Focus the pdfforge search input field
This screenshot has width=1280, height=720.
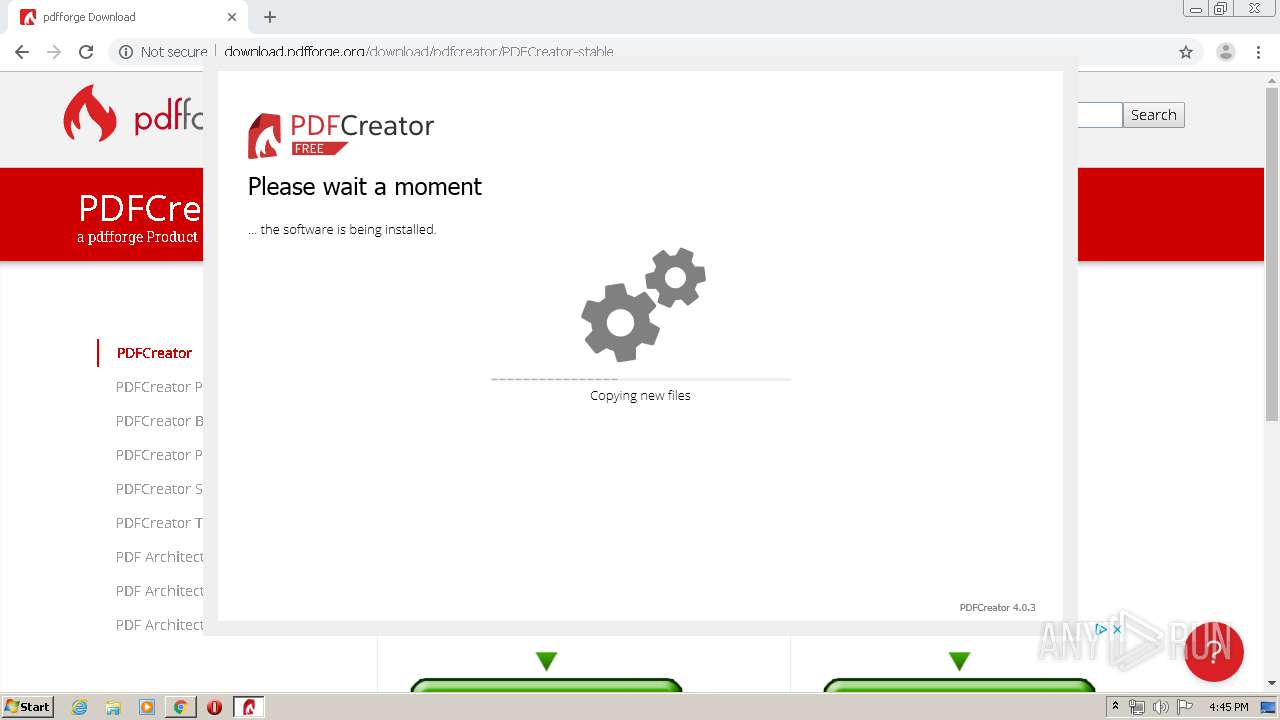pos(1100,115)
